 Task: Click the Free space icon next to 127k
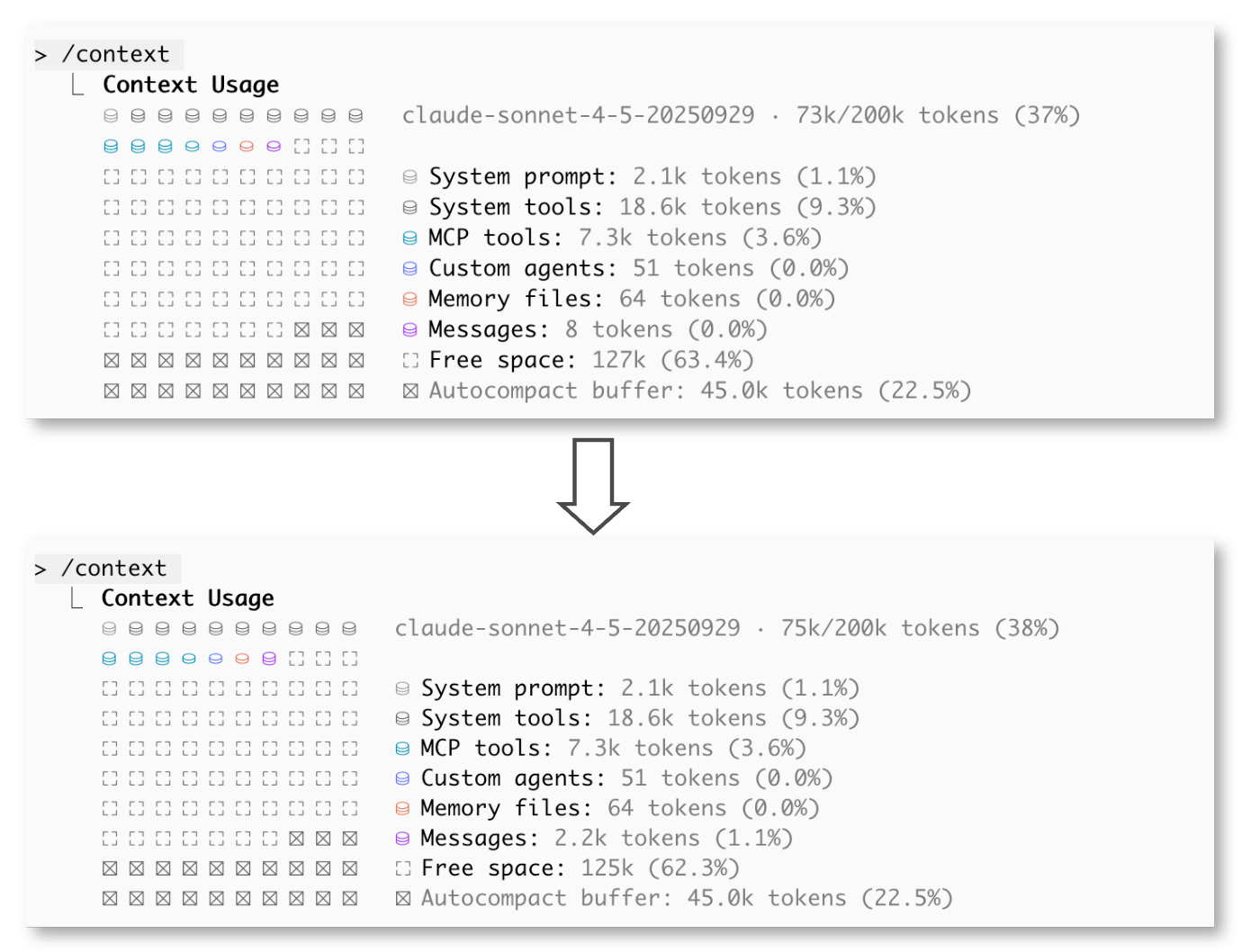(410, 361)
